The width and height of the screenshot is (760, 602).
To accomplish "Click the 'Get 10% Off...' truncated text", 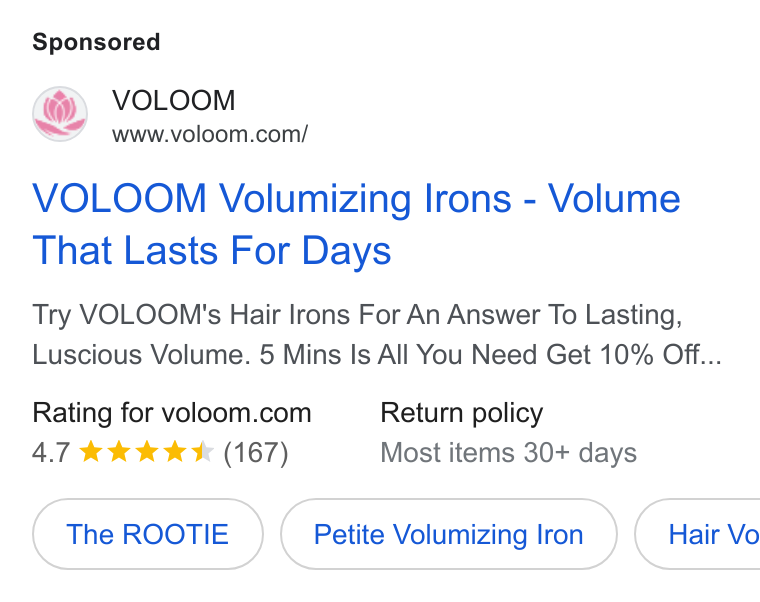I will point(633,355).
